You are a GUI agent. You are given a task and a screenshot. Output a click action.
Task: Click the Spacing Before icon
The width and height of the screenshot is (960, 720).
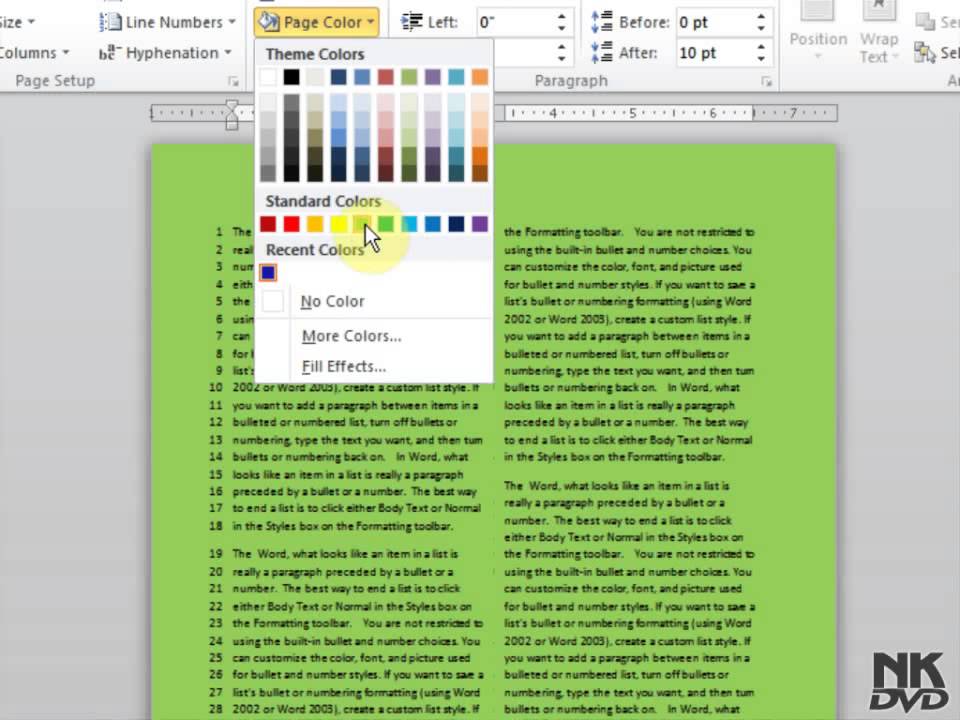point(602,23)
